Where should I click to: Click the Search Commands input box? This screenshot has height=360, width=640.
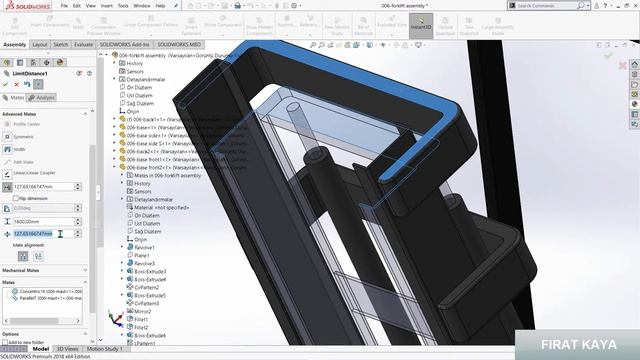click(x=546, y=6)
